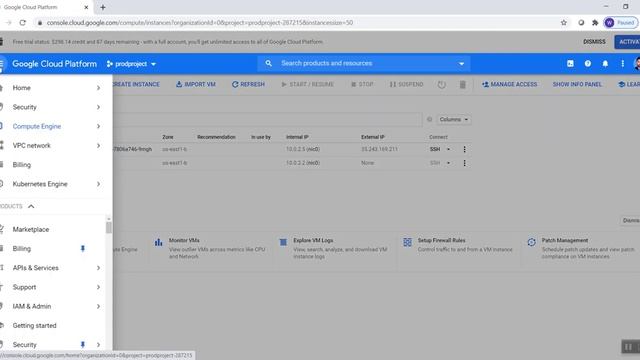Expand Compute Engine submenu chevron
The width and height of the screenshot is (640, 360).
tap(98, 127)
